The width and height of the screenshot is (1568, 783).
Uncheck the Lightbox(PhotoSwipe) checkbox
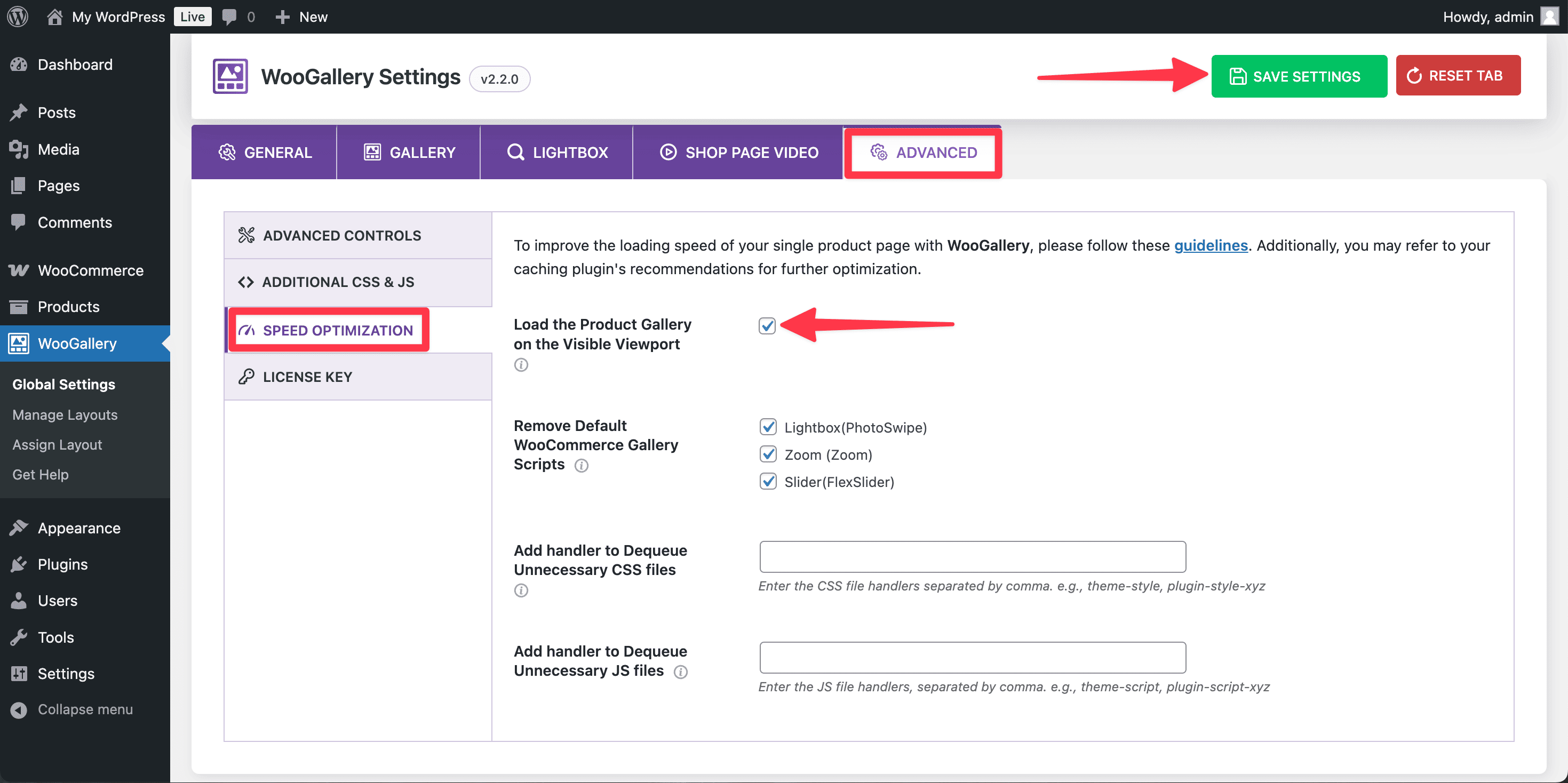coord(768,427)
